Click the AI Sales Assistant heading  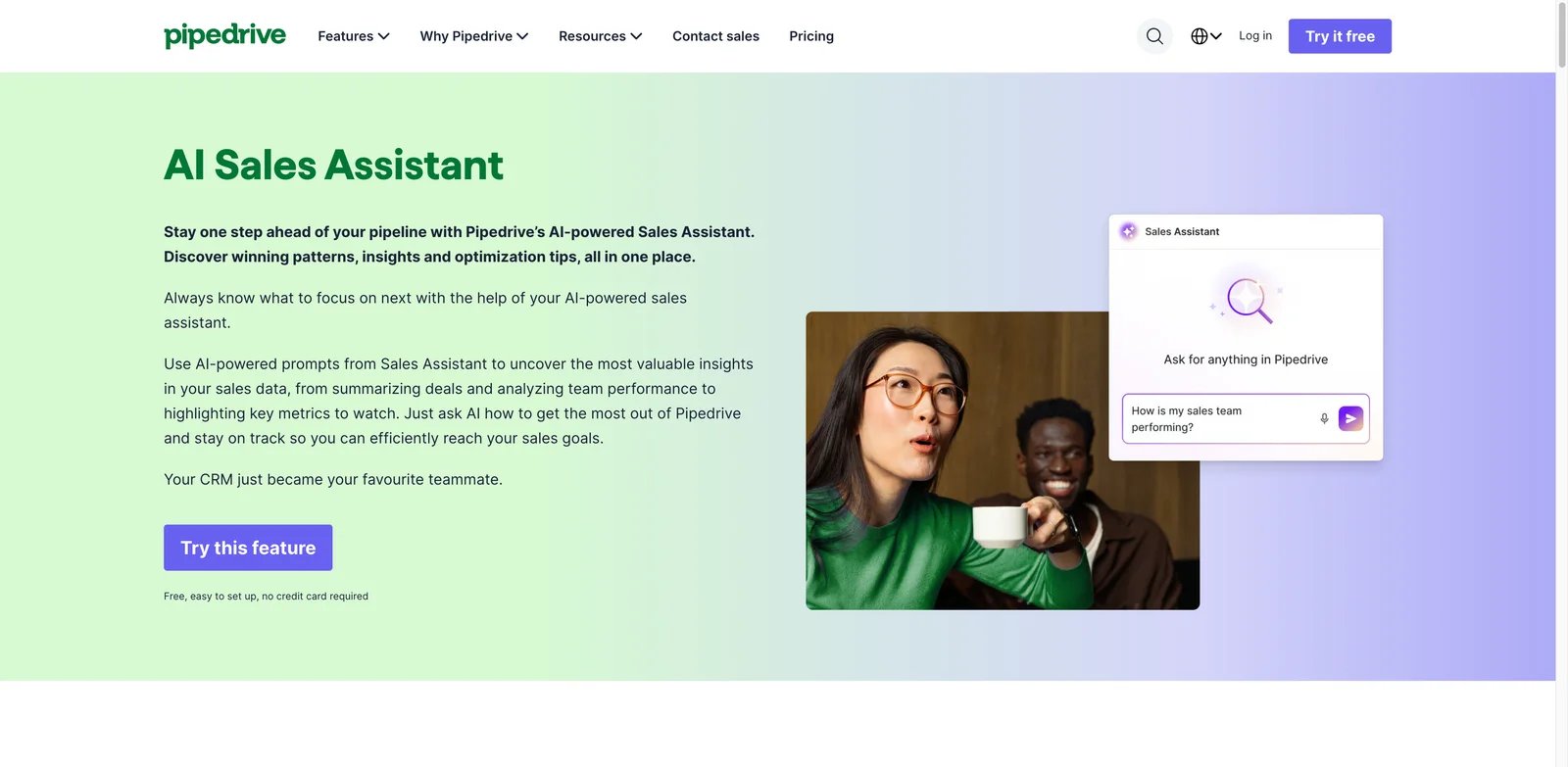click(333, 165)
